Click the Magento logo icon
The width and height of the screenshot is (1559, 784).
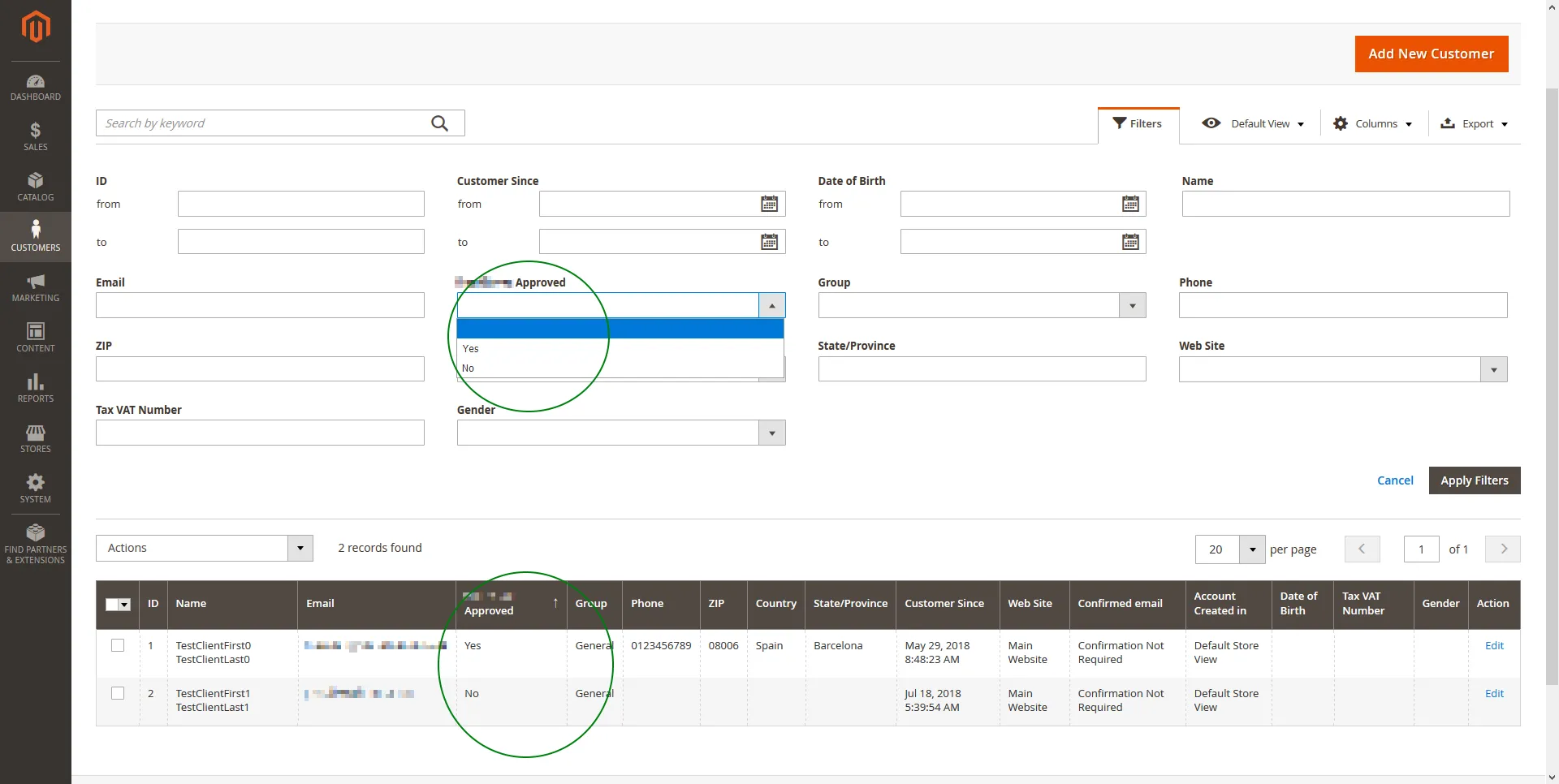pyautogui.click(x=36, y=27)
